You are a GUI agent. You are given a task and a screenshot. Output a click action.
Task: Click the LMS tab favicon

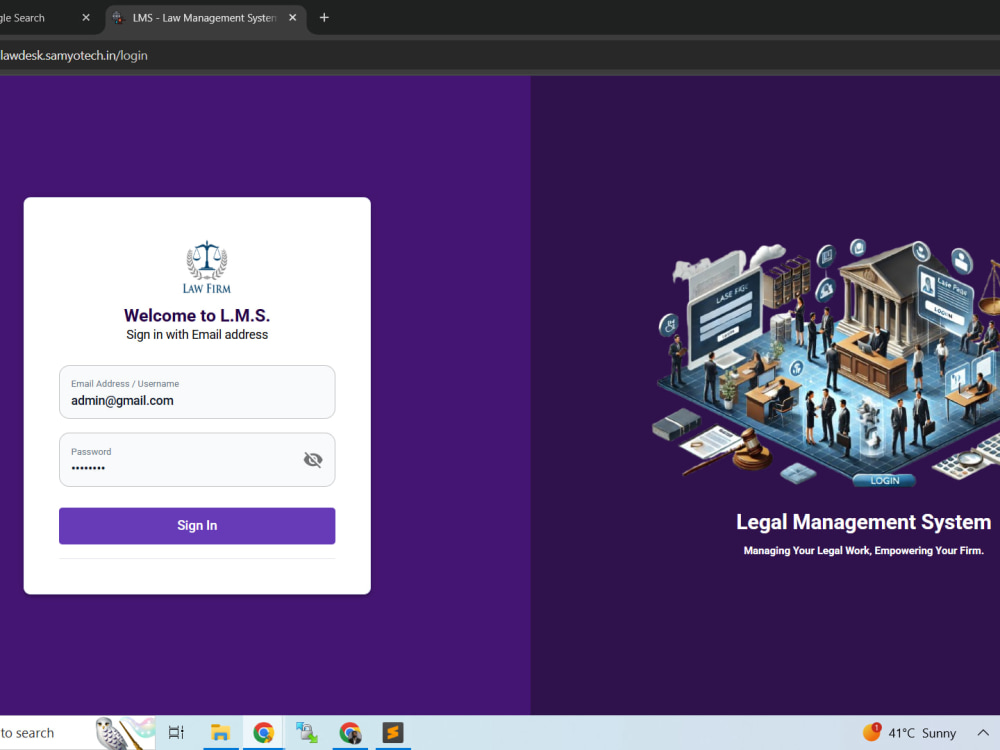coord(119,18)
